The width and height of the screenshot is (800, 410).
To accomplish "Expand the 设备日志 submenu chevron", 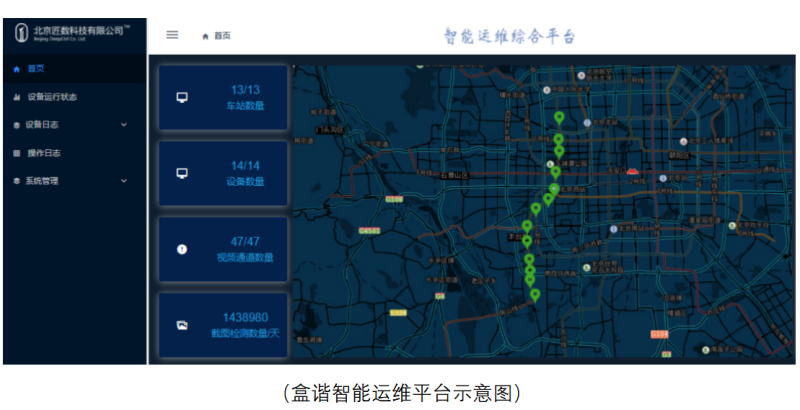I will [124, 125].
